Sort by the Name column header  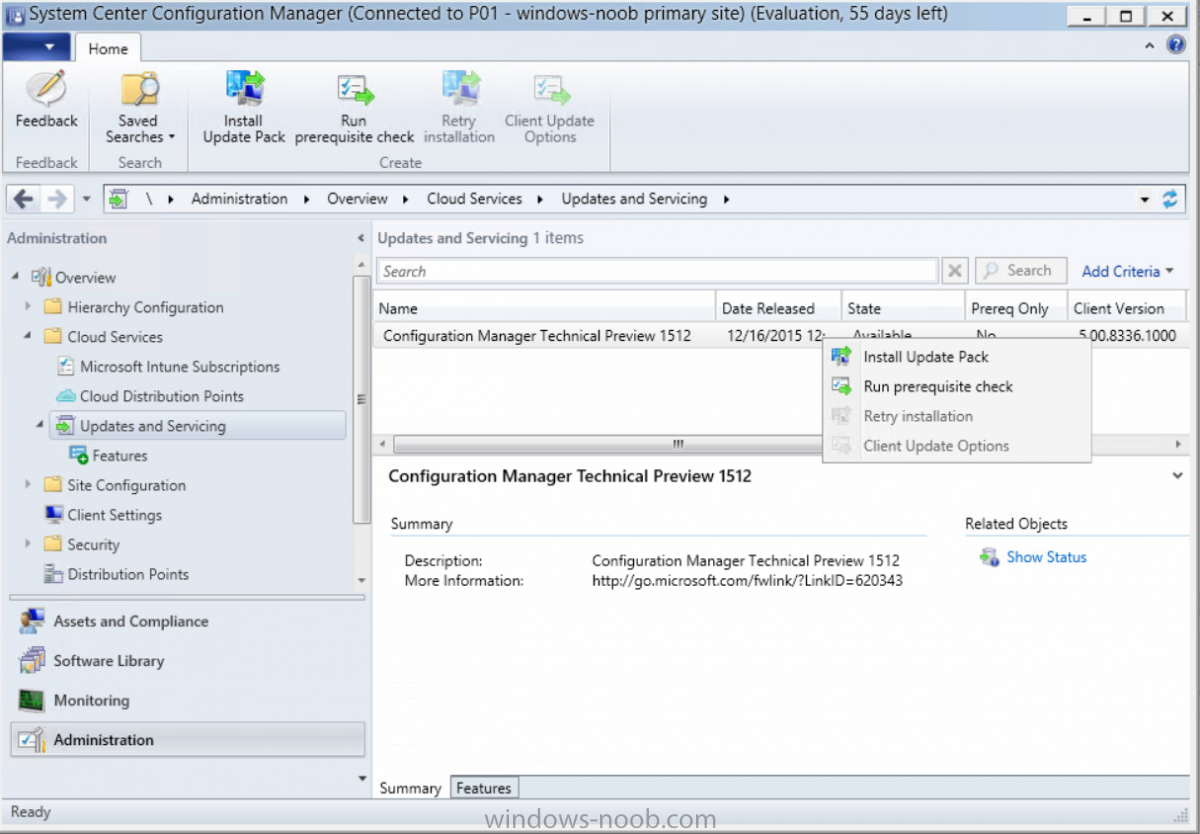pos(545,308)
